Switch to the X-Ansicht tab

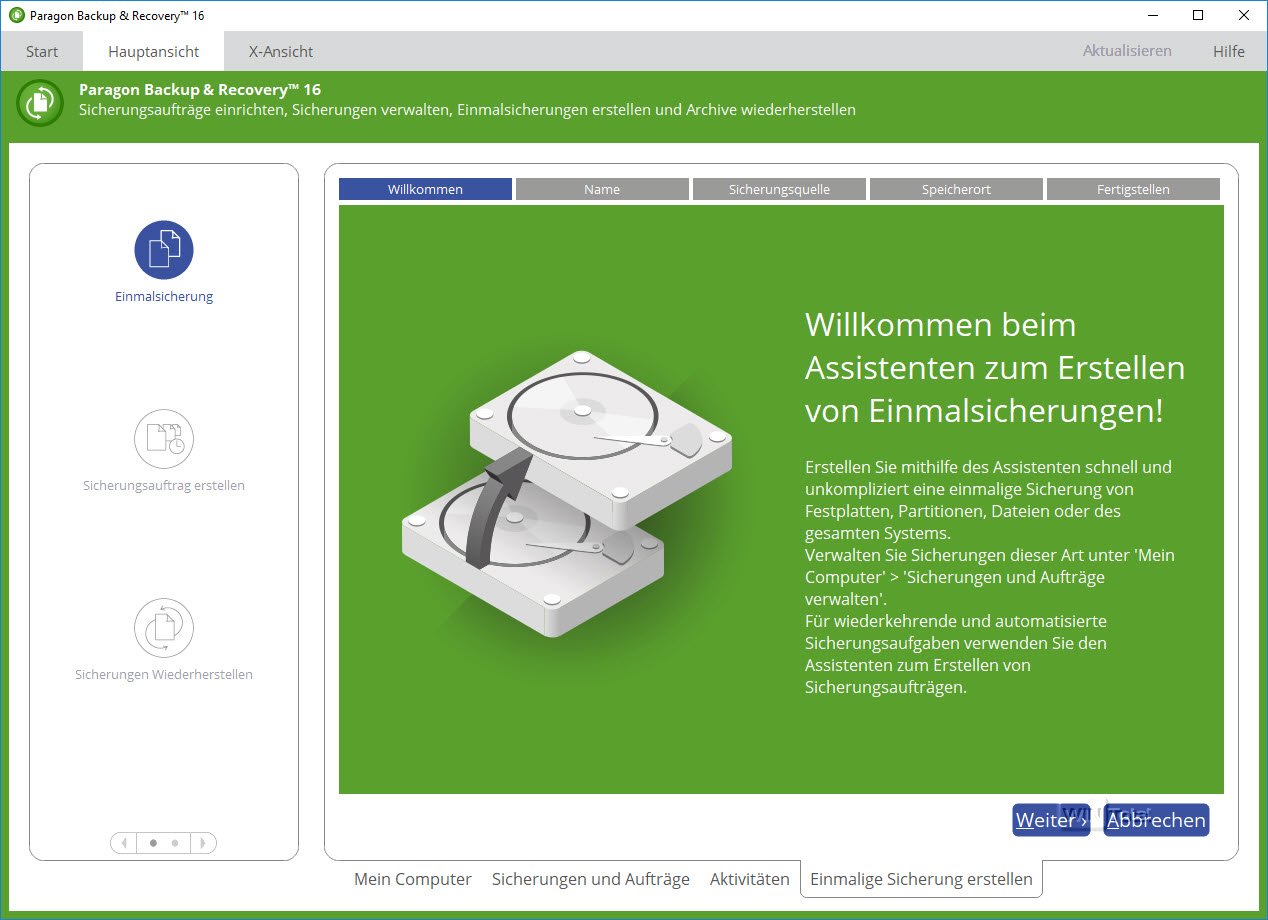point(281,51)
